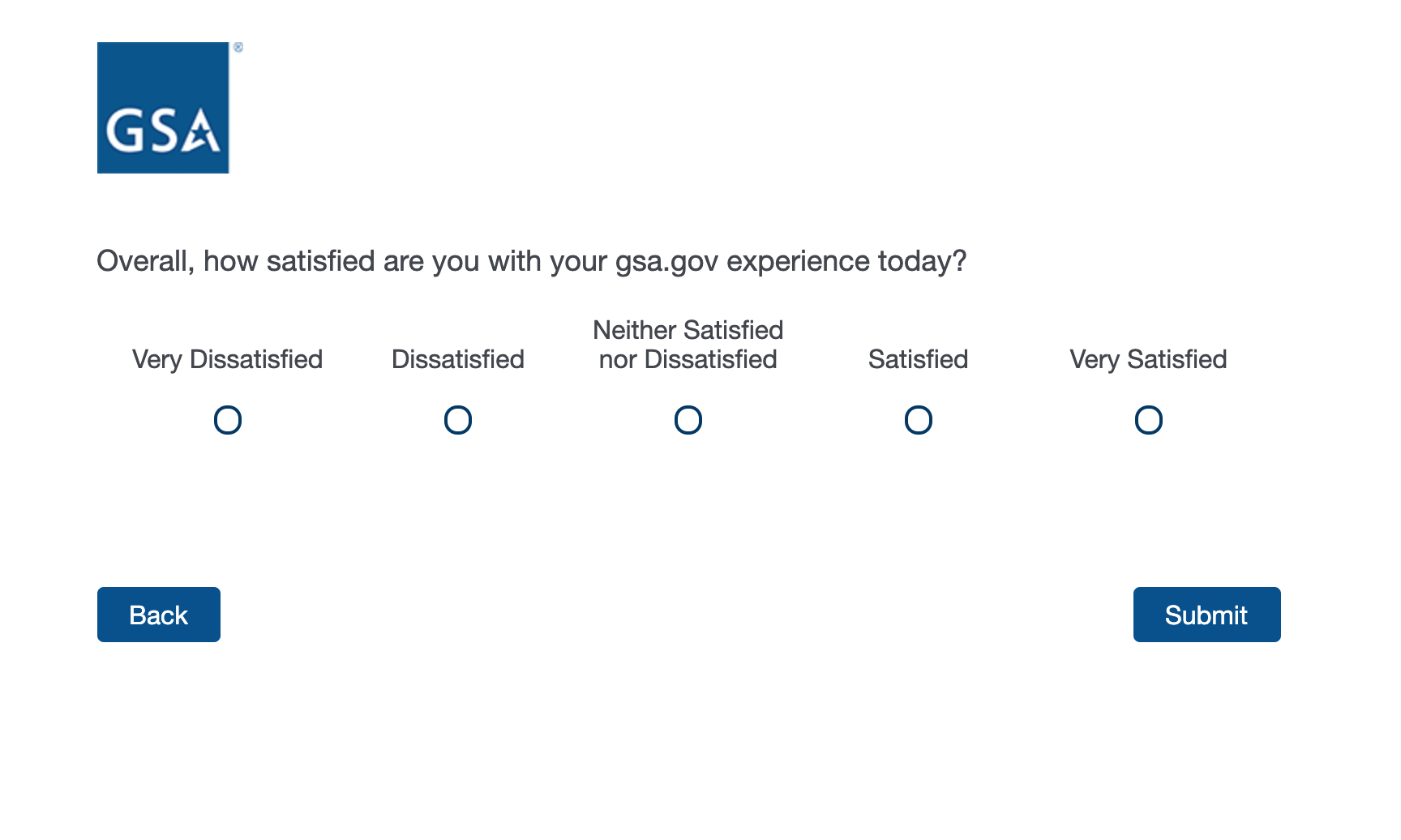Viewport: 1401px width, 840px height.
Task: Select the Very Dissatisfied radio button
Action: click(228, 420)
